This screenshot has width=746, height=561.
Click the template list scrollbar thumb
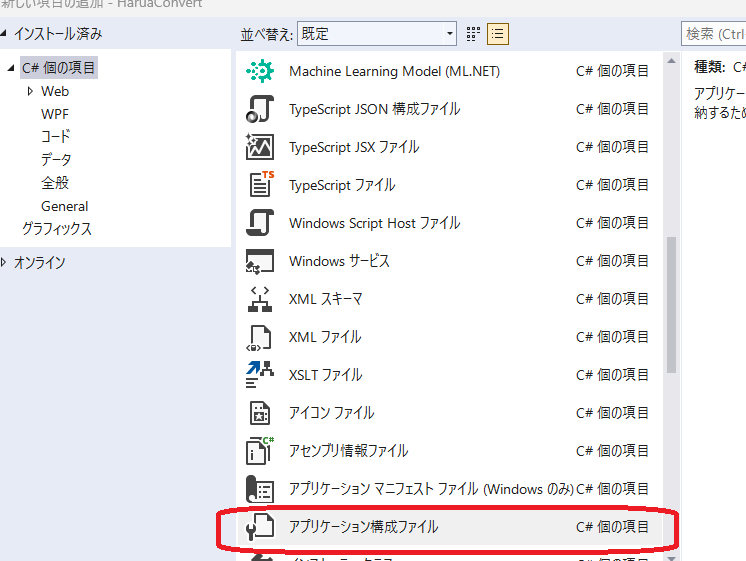coord(671,305)
